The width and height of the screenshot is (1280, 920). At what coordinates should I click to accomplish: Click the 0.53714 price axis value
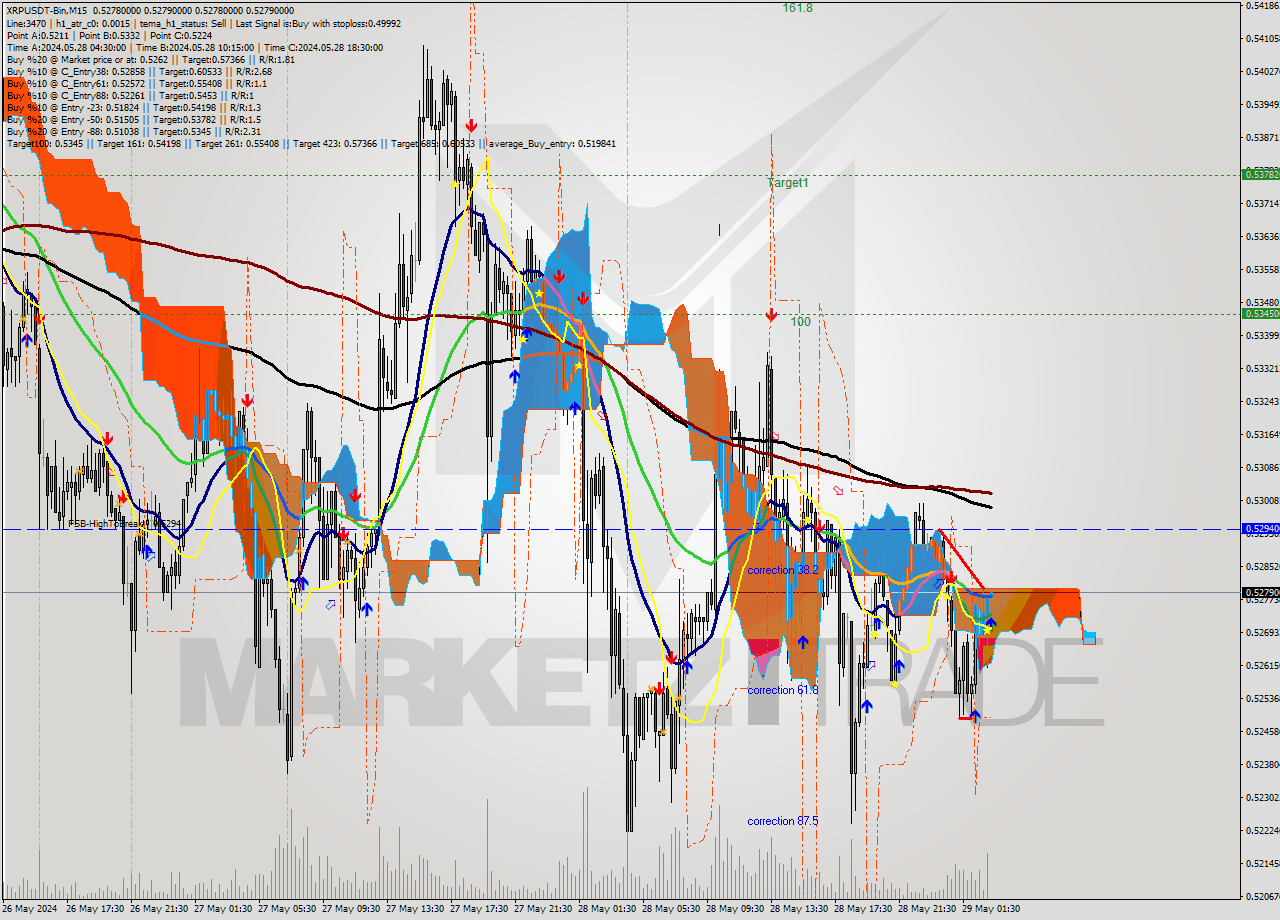(x=1261, y=204)
